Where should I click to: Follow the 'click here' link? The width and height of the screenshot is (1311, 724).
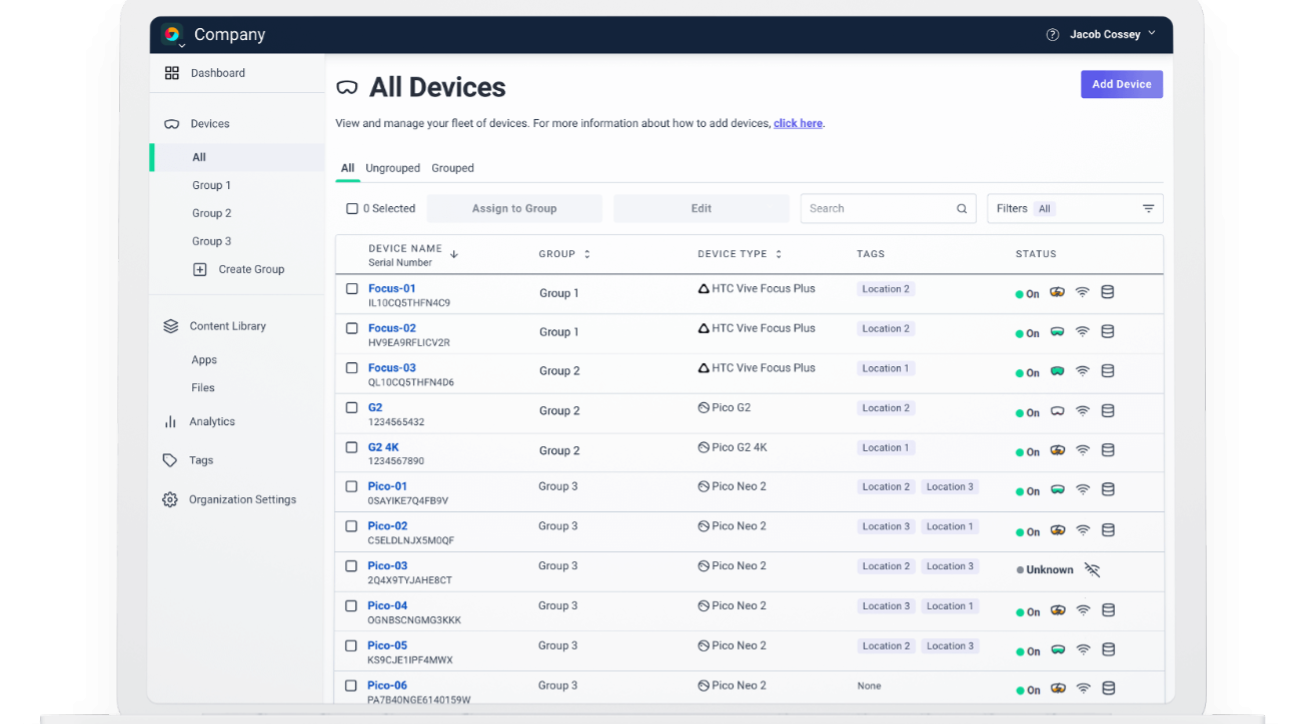click(x=798, y=124)
